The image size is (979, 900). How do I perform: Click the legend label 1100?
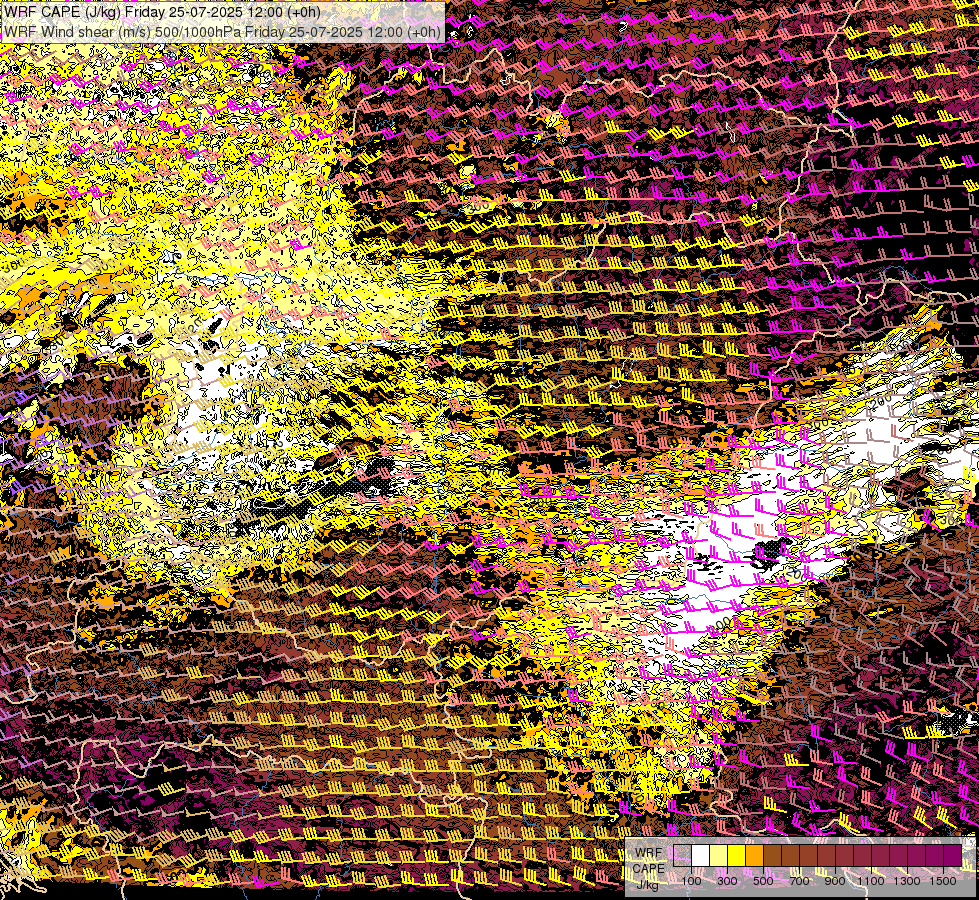tap(870, 881)
